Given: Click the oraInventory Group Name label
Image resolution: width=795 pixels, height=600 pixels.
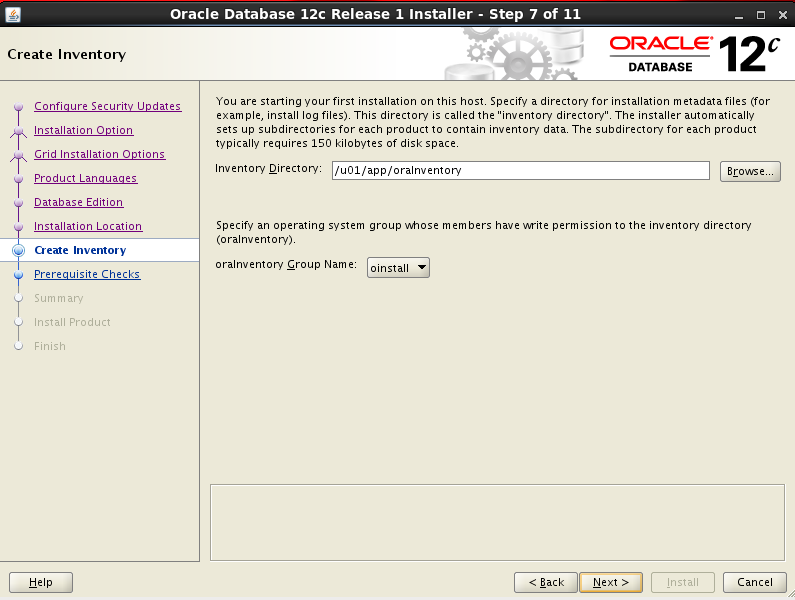Looking at the screenshot, I should point(286,265).
